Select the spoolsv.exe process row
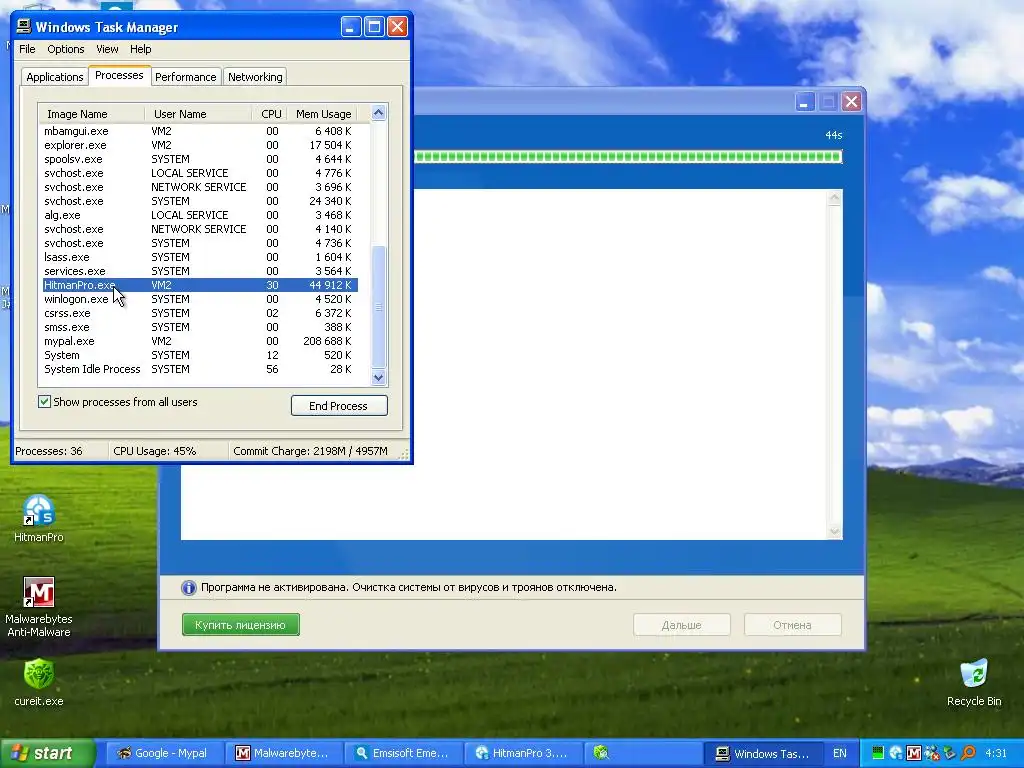Screen dimensions: 1024x768 (x=199, y=159)
